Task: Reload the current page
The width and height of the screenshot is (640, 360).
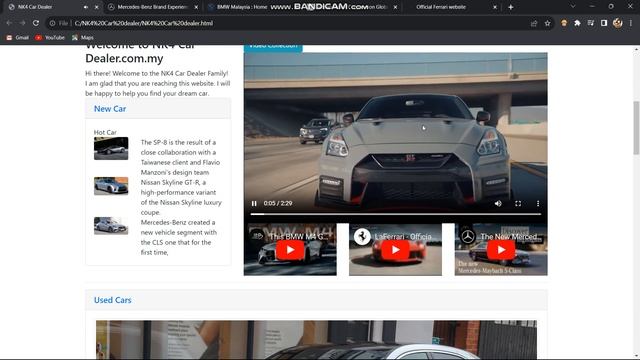Action: [x=36, y=23]
